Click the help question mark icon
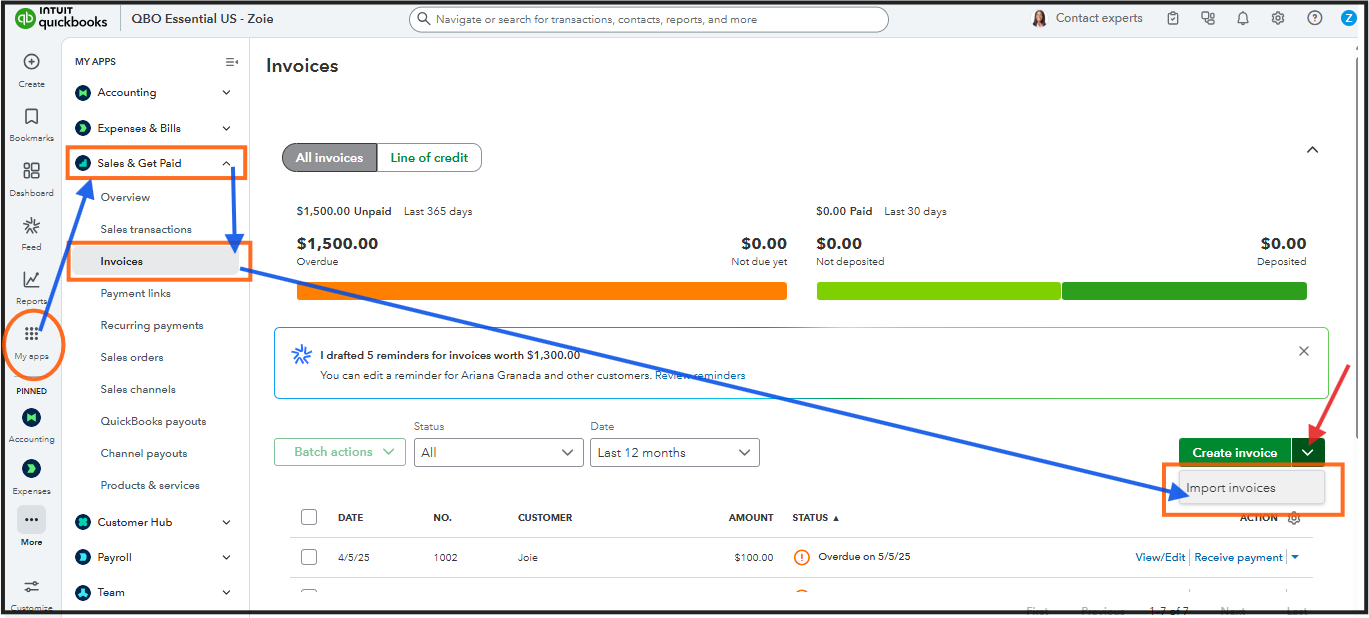Viewport: 1369px width, 618px height. pyautogui.click(x=1314, y=18)
